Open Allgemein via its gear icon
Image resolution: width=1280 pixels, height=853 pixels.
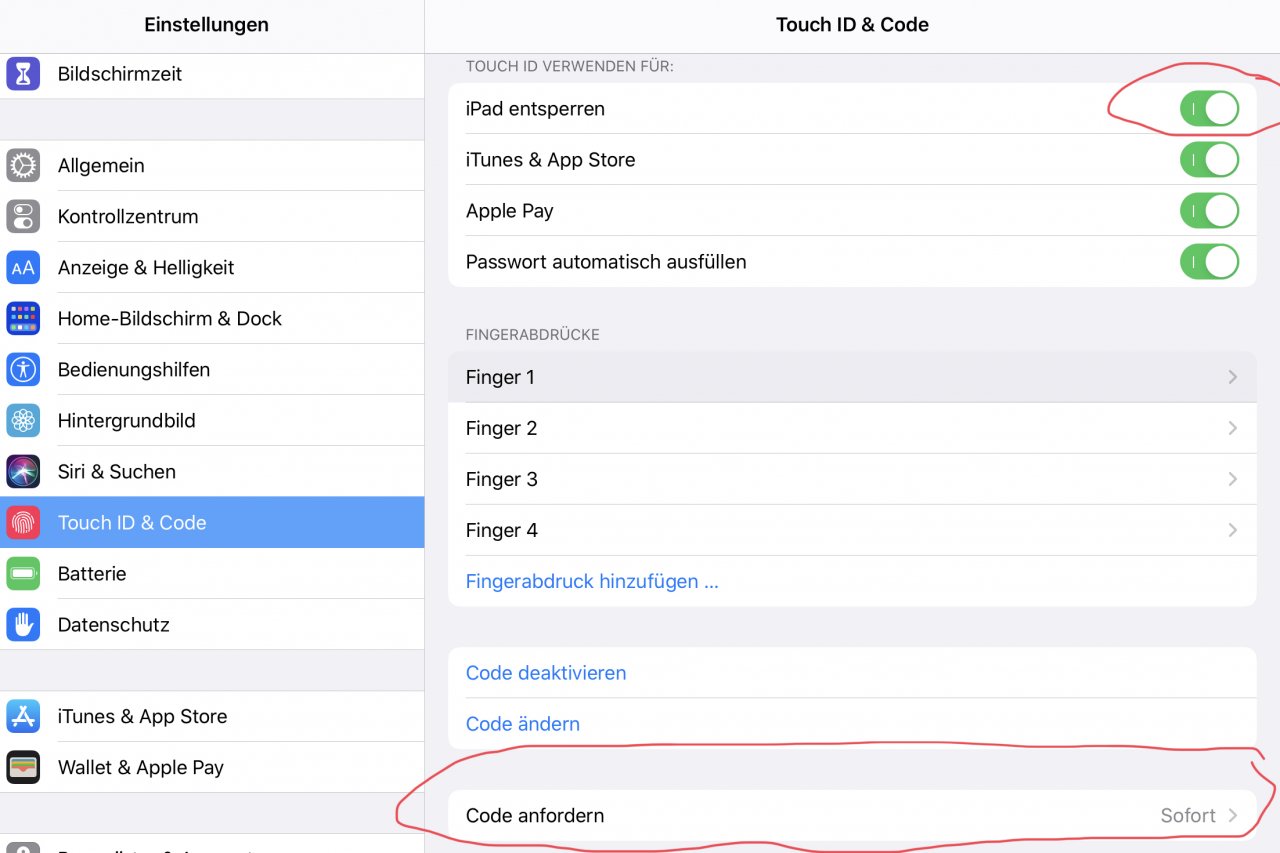[23, 165]
